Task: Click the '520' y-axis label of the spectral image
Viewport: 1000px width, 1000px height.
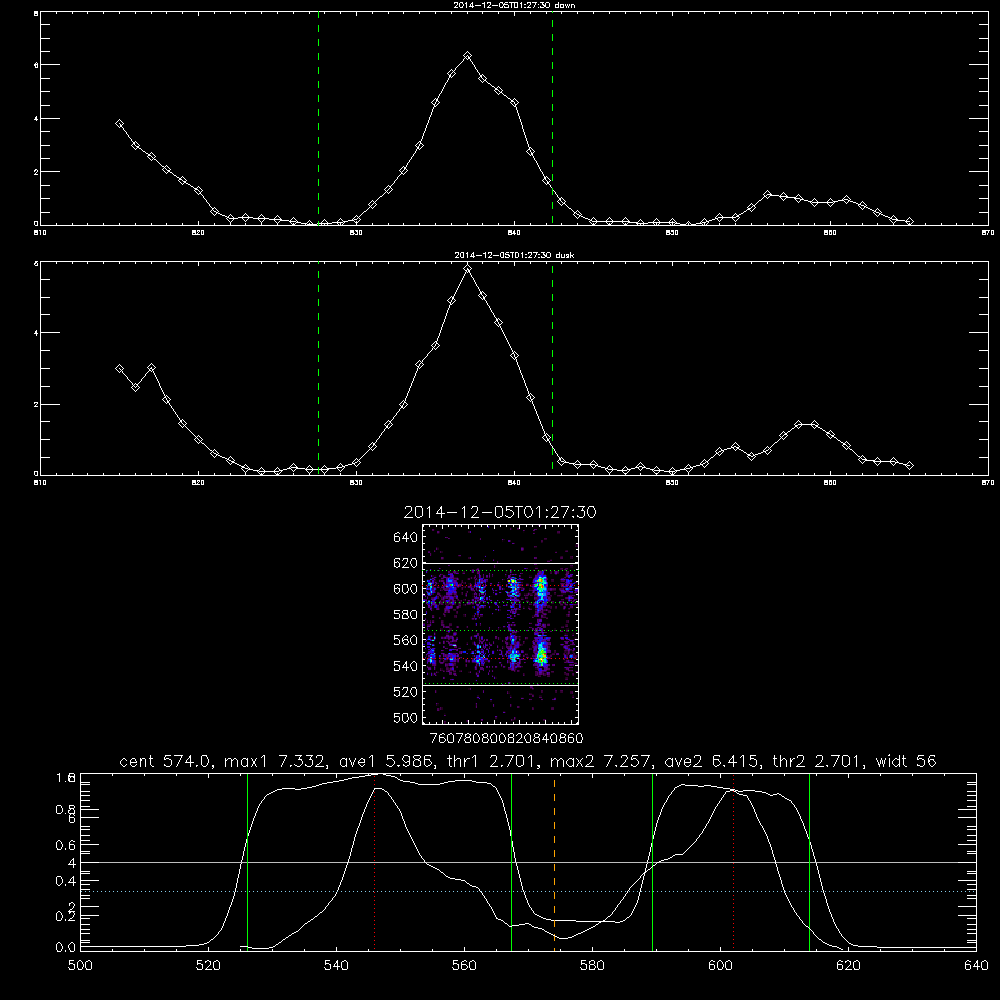Action: (405, 692)
